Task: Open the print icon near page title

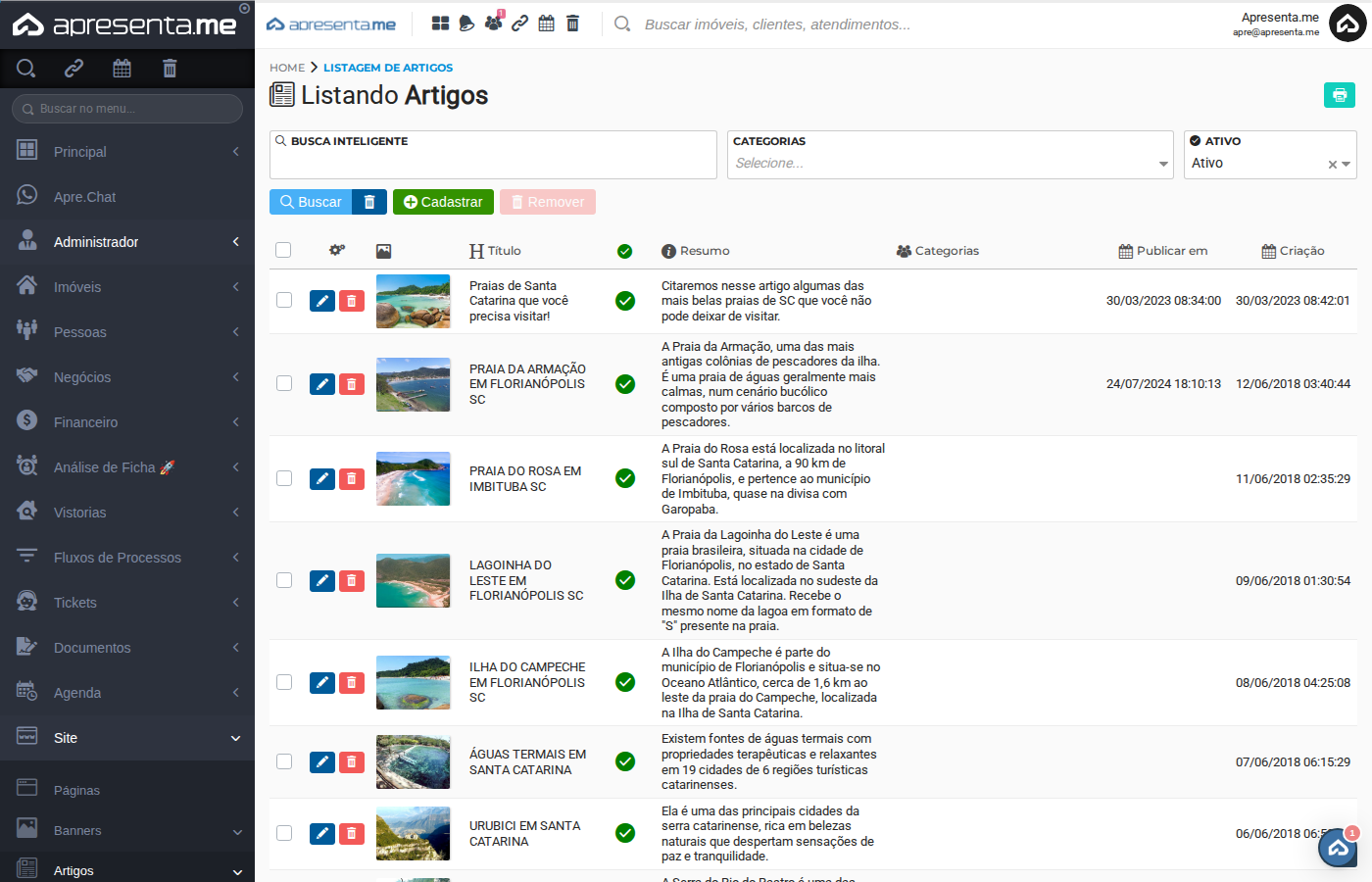Action: [x=1339, y=95]
